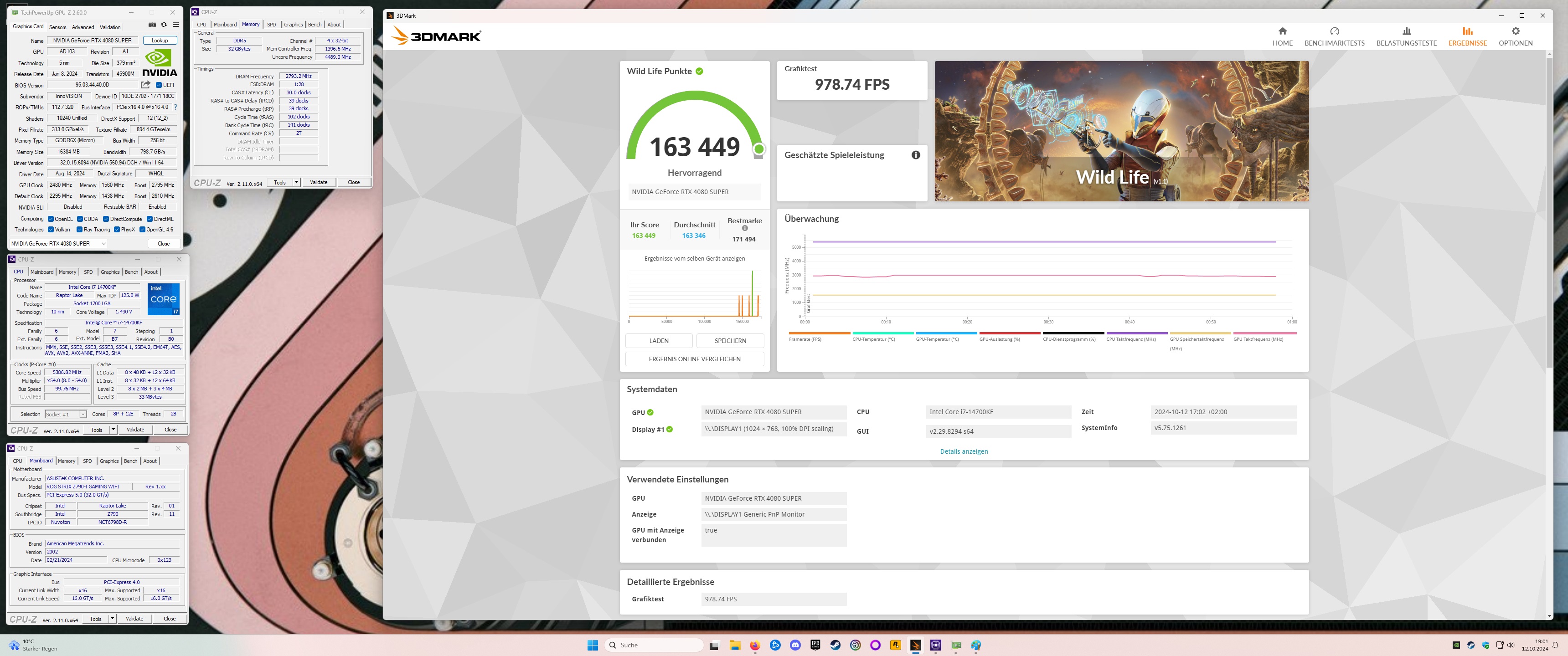This screenshot has height=656, width=1568.
Task: Open SPD tab in CPU-Z Memory window
Action: 272,25
